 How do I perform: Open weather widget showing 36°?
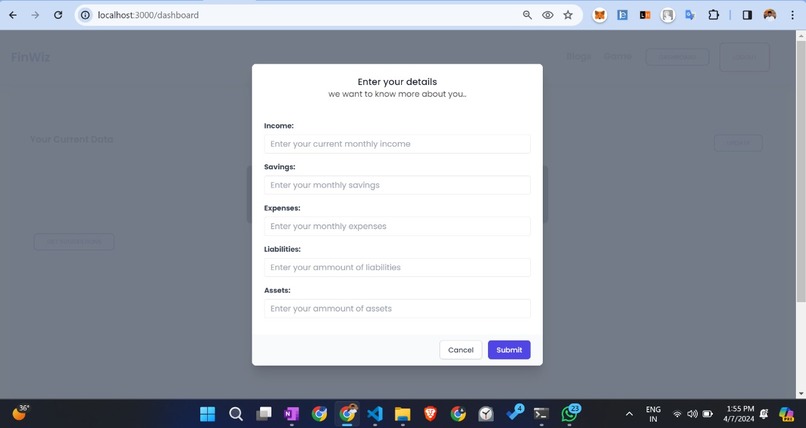point(21,413)
